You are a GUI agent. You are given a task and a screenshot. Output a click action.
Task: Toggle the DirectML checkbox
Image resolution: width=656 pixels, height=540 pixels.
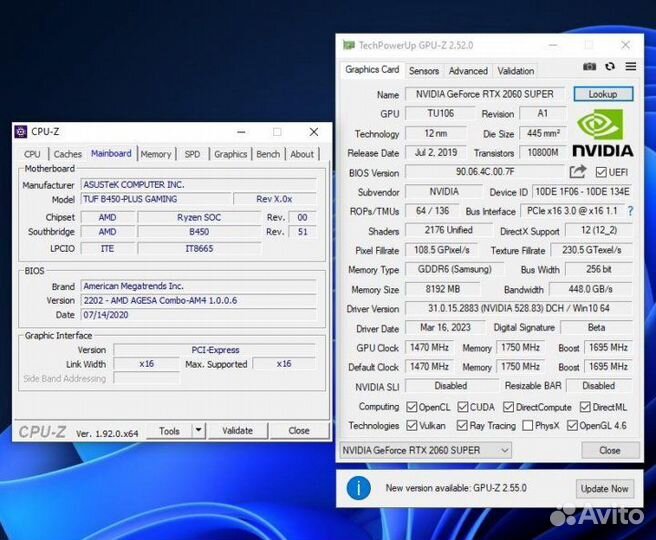point(585,407)
